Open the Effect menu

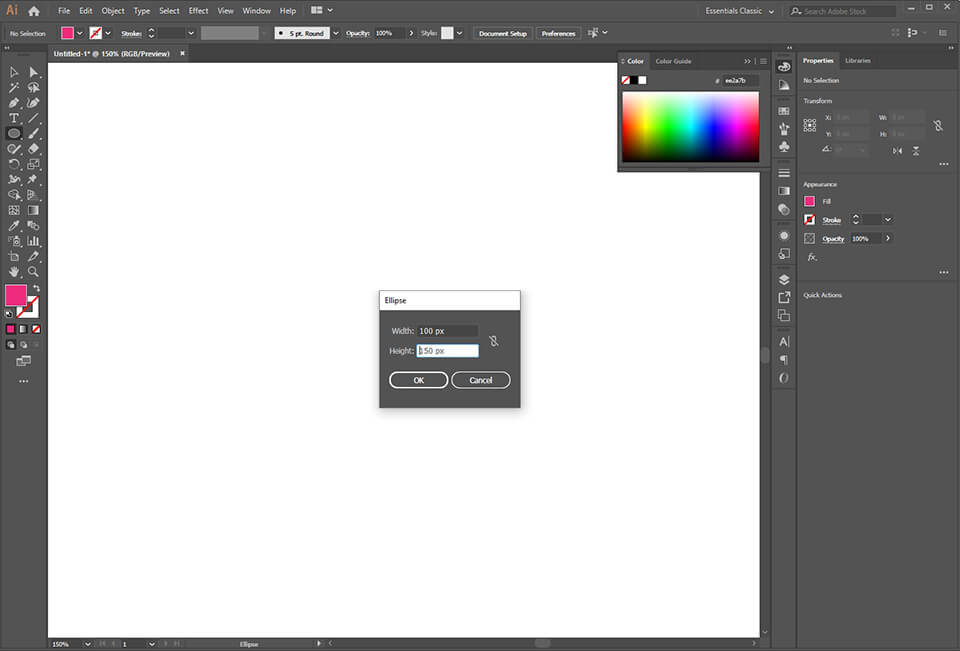coord(198,10)
